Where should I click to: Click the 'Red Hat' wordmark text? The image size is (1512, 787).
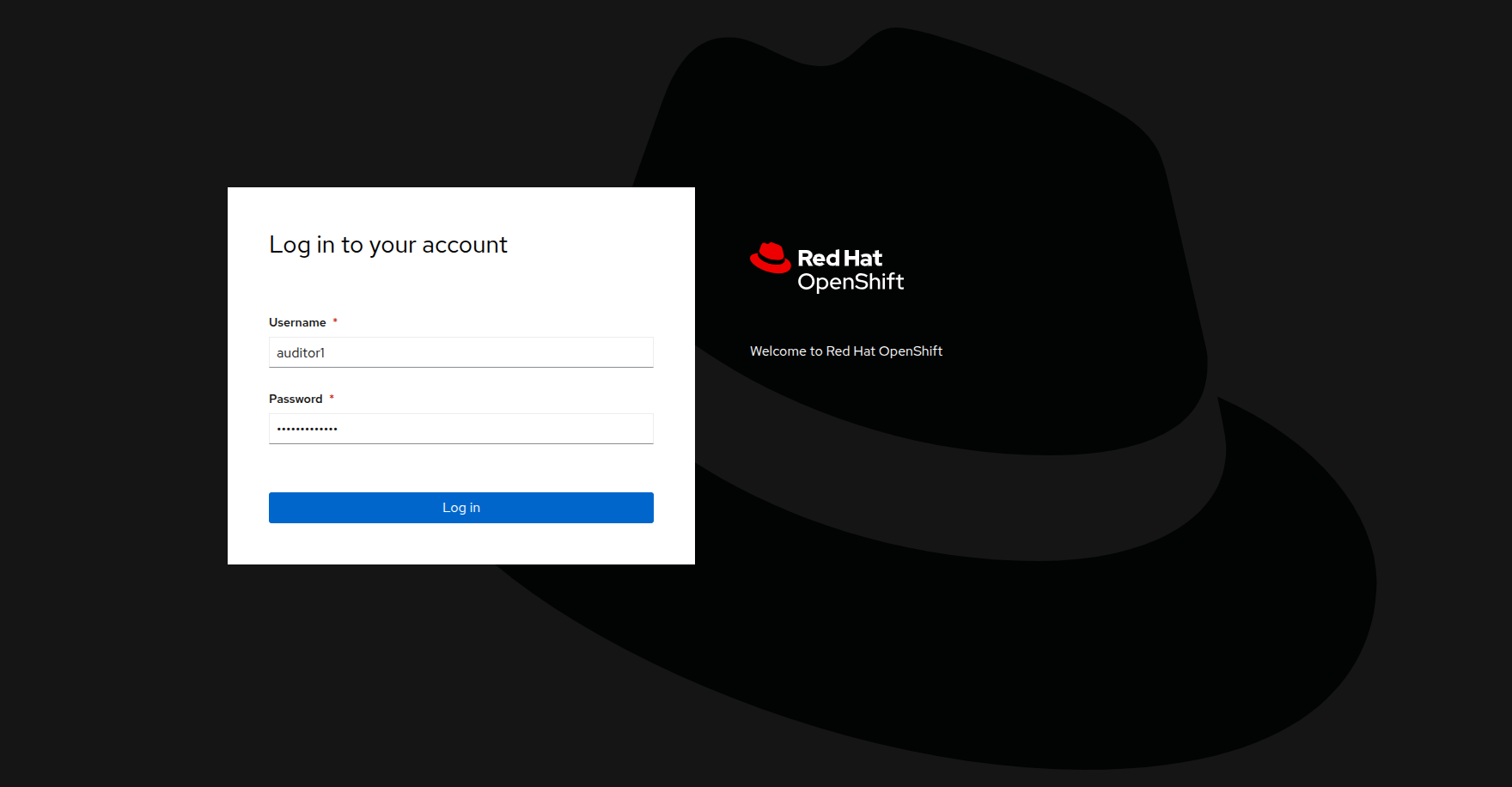pos(840,258)
